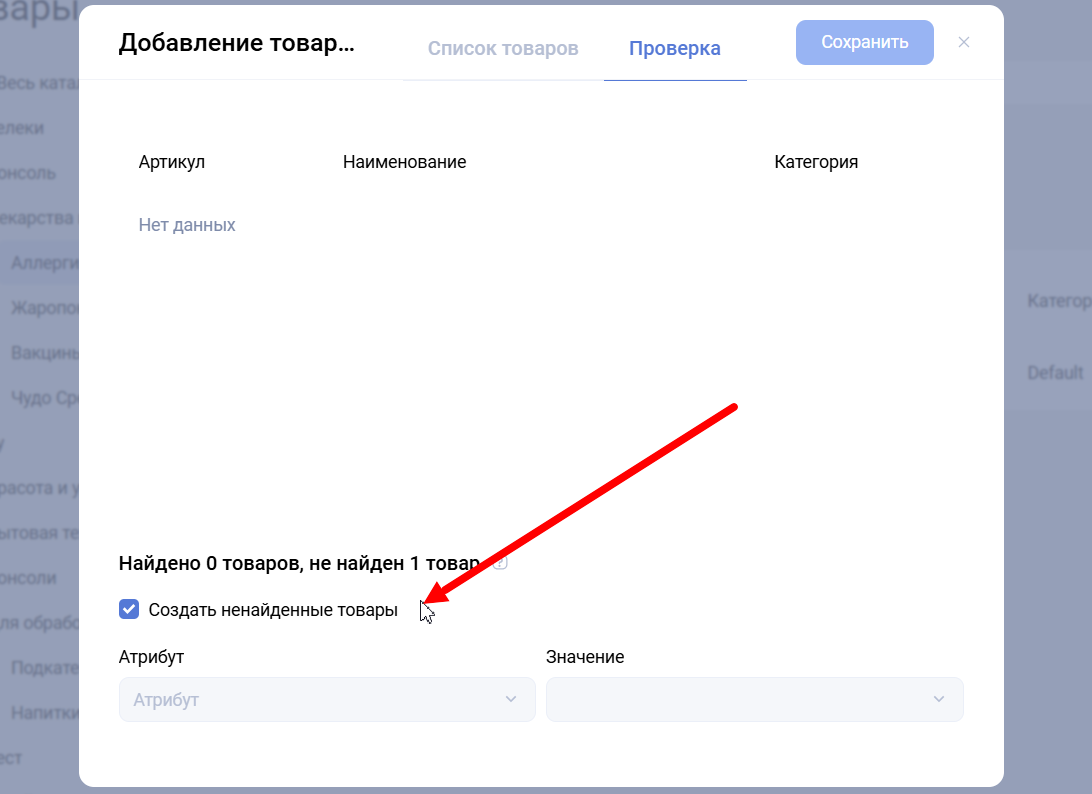Click the Нет данных placeholder row
Image resolution: width=1092 pixels, height=794 pixels.
tap(187, 225)
